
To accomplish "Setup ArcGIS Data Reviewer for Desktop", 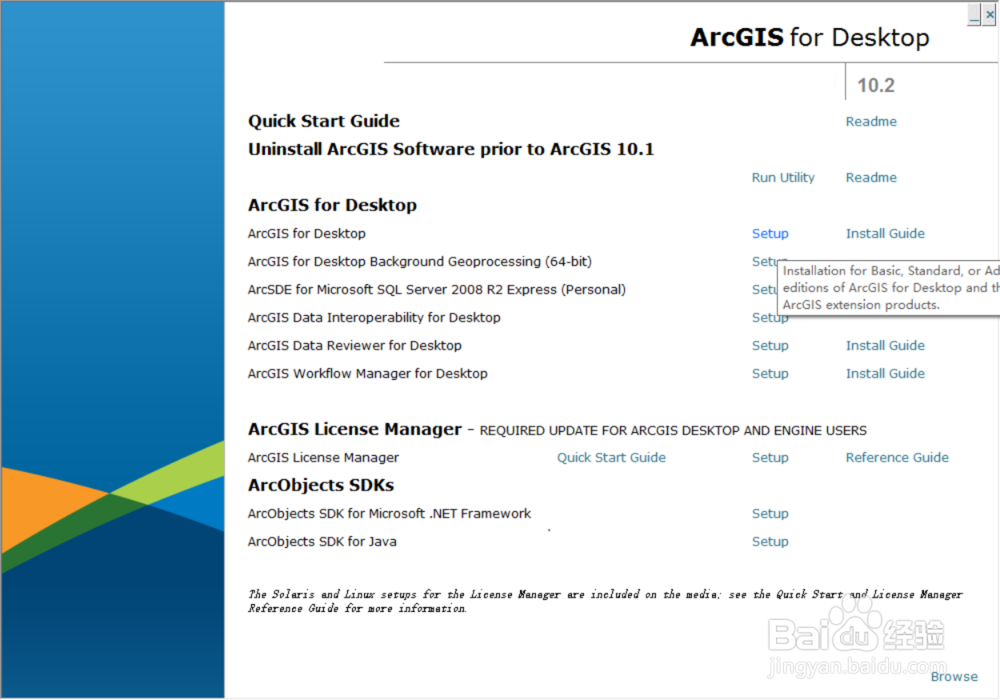I will pos(769,345).
